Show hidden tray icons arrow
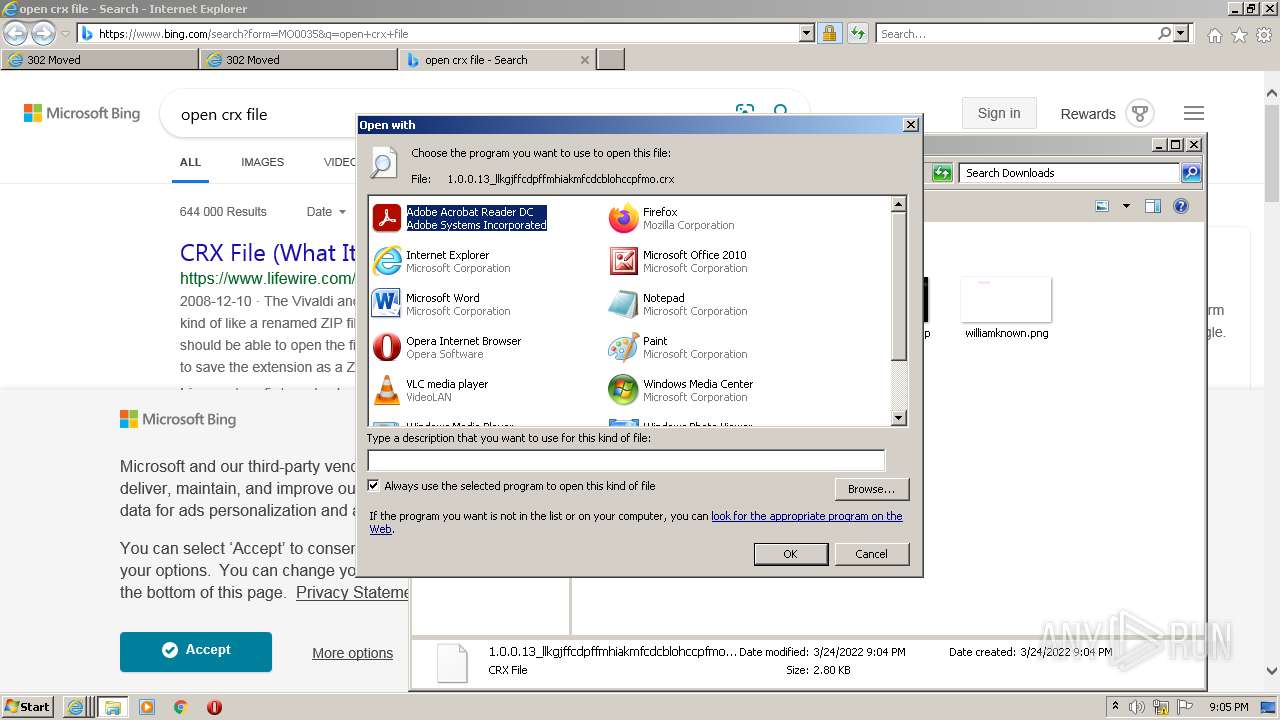The image size is (1280, 720). [1115, 707]
